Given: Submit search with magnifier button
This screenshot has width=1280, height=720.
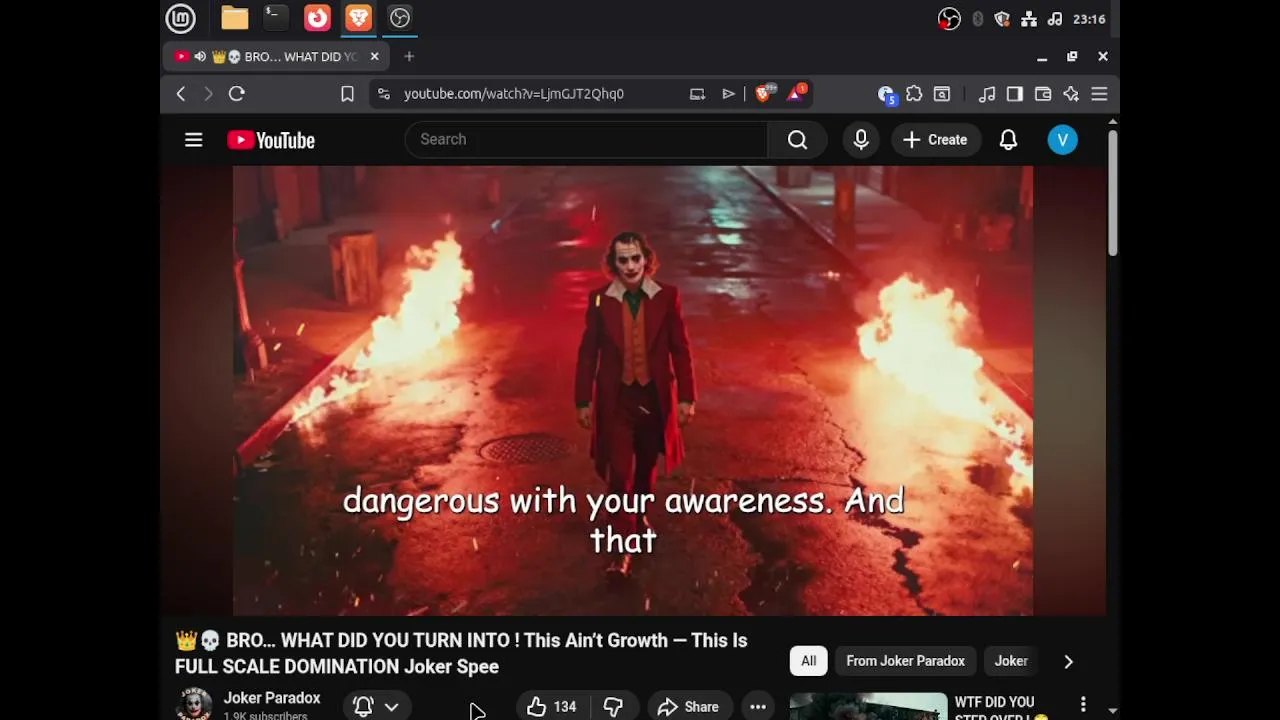Looking at the screenshot, I should point(797,140).
